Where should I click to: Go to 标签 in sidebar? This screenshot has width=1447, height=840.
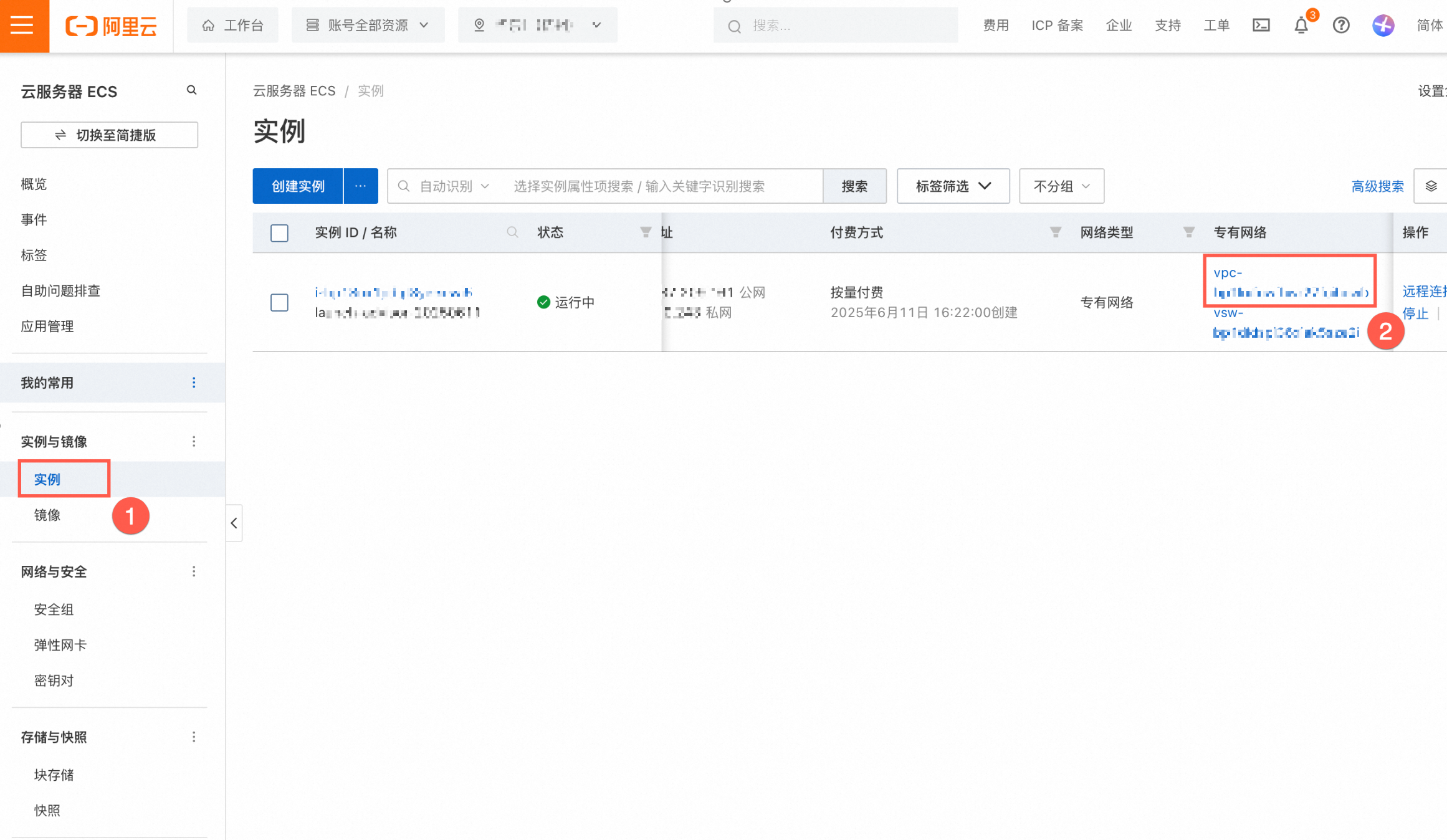pos(34,255)
